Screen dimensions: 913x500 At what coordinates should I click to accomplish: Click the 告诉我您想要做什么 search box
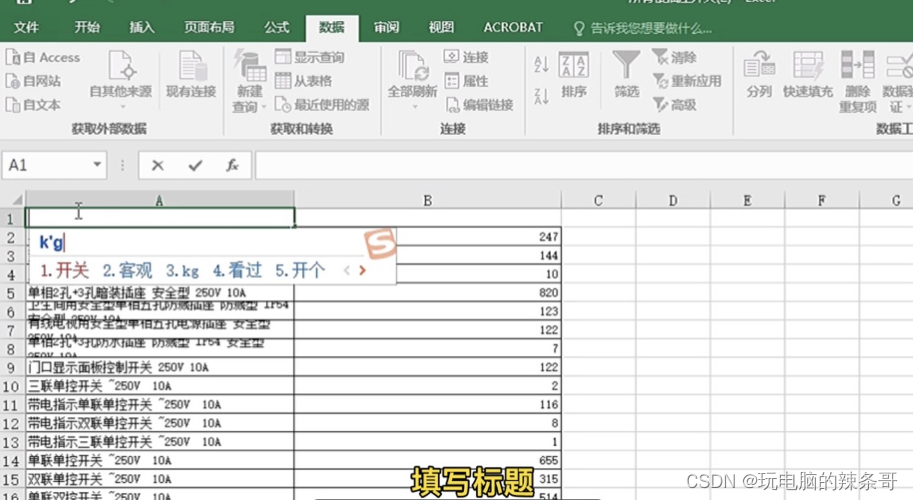point(643,28)
